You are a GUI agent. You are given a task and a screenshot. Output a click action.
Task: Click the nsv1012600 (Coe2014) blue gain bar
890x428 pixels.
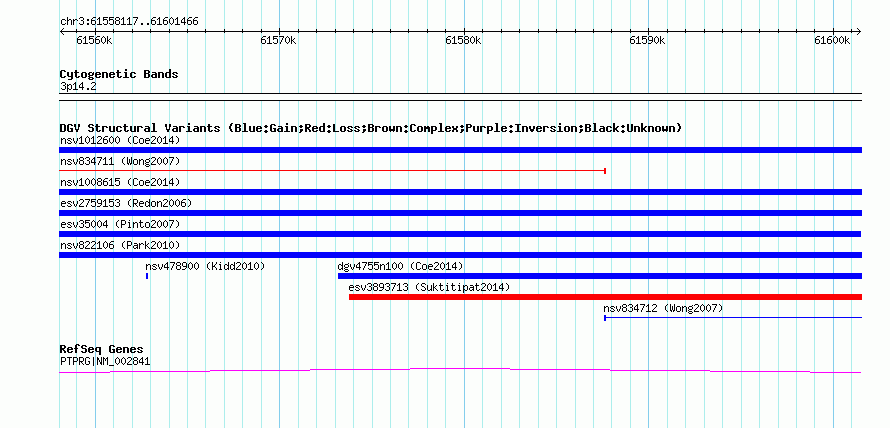(x=460, y=150)
